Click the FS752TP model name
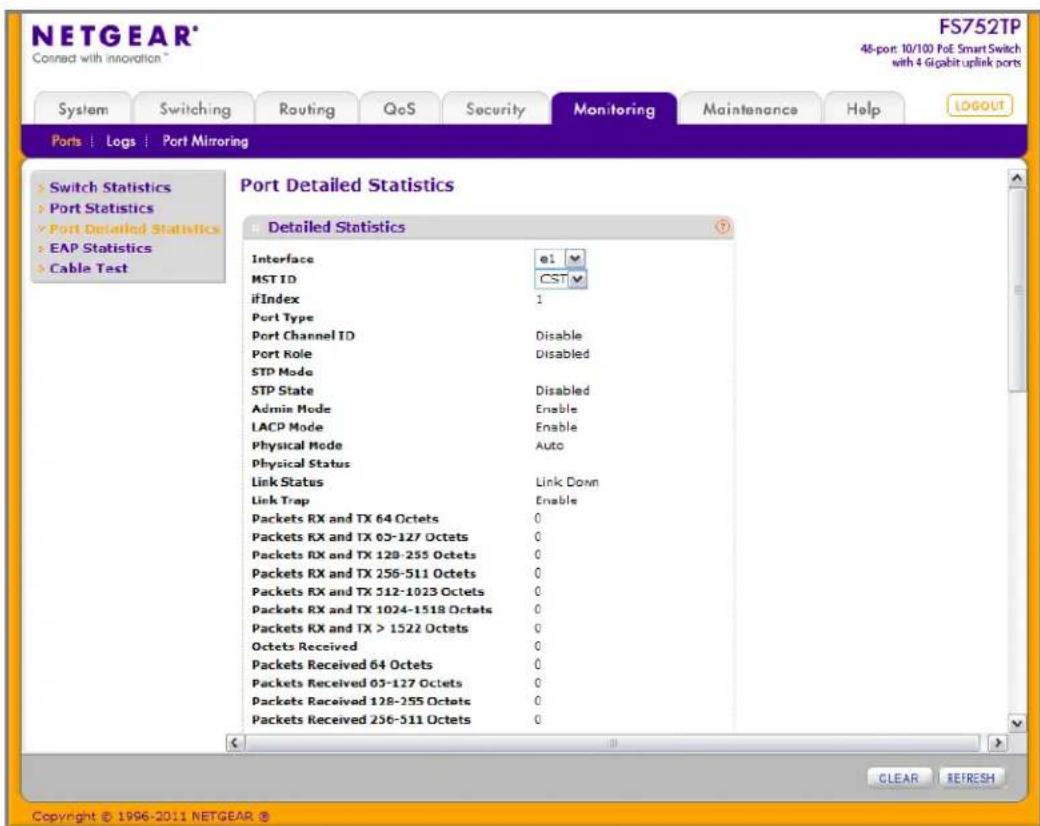The image size is (1040, 826). point(979,27)
